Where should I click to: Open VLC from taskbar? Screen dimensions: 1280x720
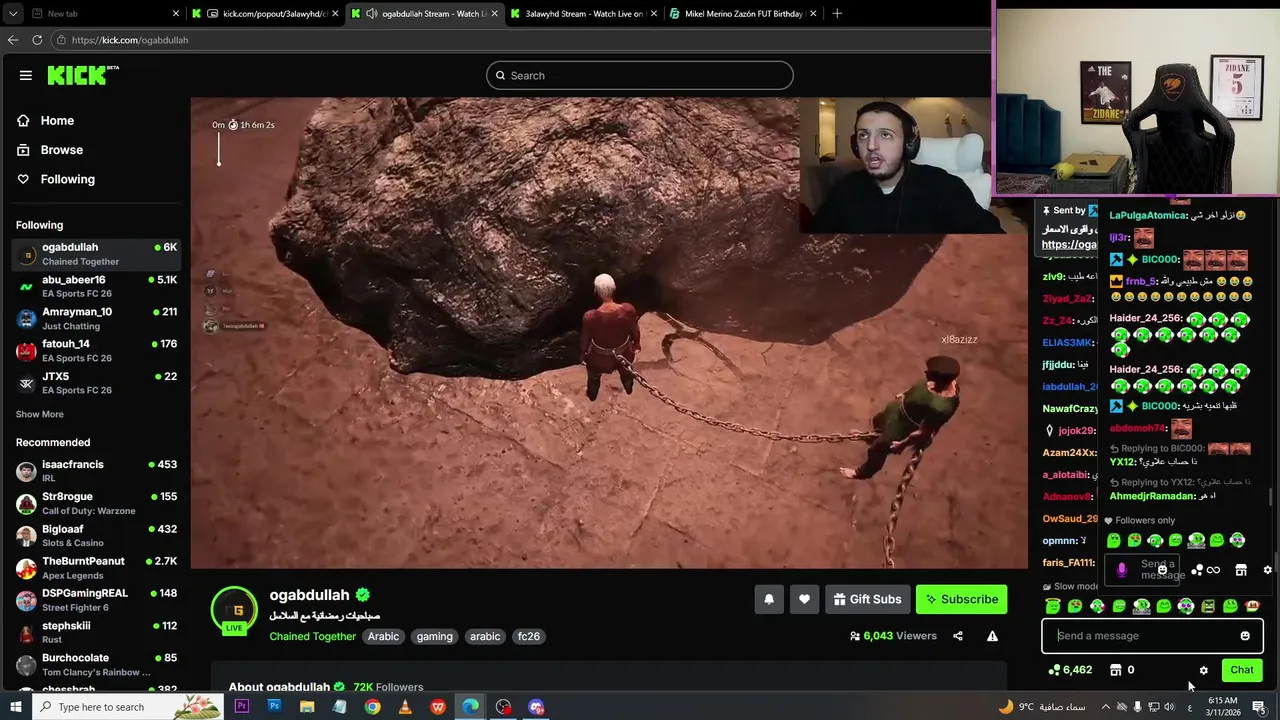click(405, 707)
